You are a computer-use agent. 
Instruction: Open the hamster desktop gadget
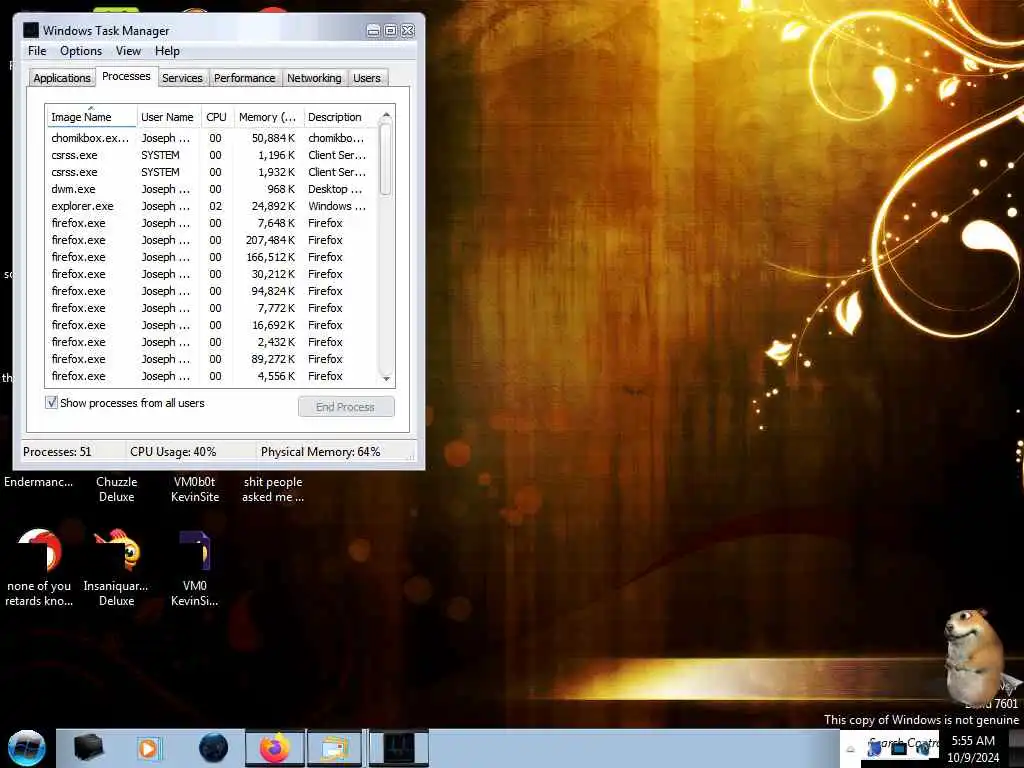973,656
